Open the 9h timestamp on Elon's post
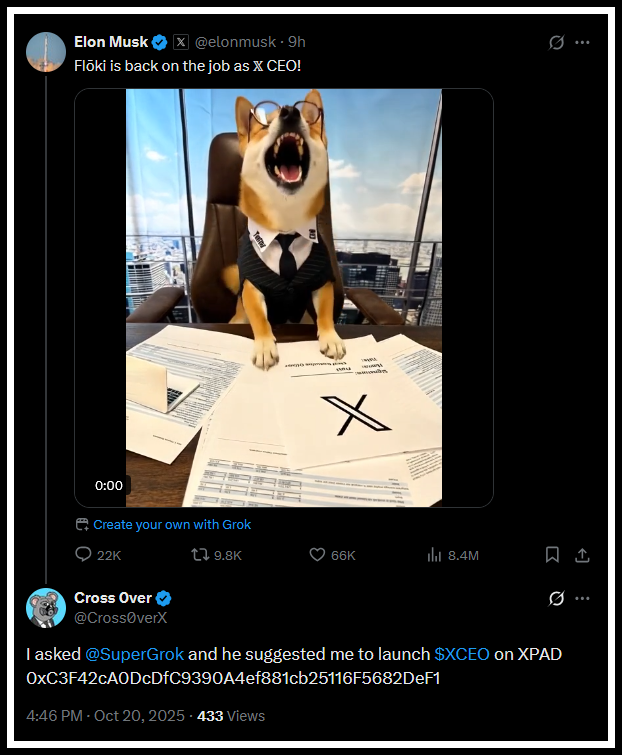The image size is (622, 755). click(x=297, y=43)
